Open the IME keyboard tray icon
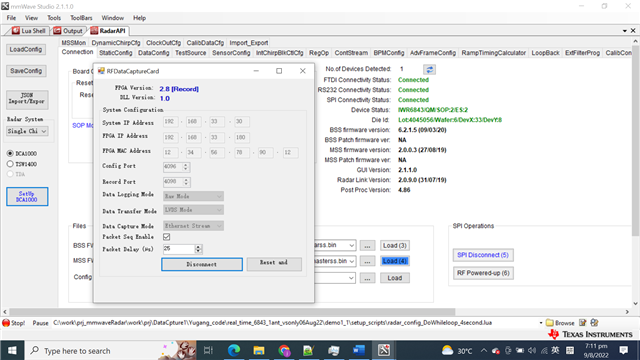The image size is (640, 360). (x=570, y=351)
